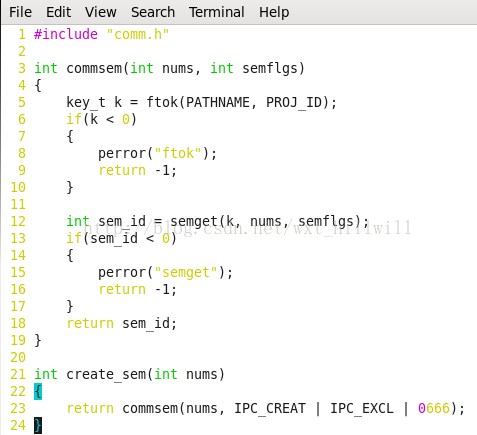
Task: Click return sem_id on line 18
Action: [122, 323]
